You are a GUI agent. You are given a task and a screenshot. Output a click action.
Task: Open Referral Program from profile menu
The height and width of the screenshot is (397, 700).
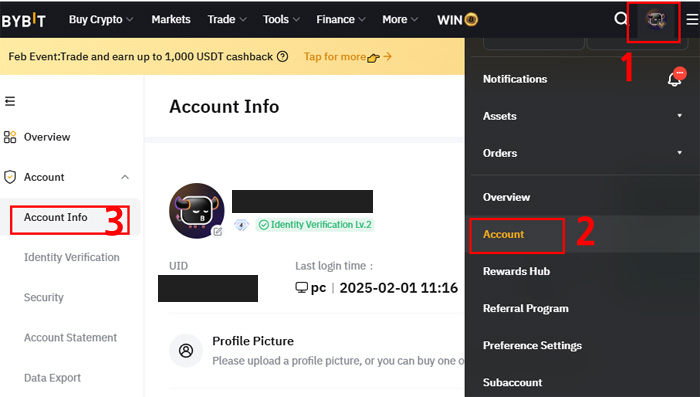[526, 309]
